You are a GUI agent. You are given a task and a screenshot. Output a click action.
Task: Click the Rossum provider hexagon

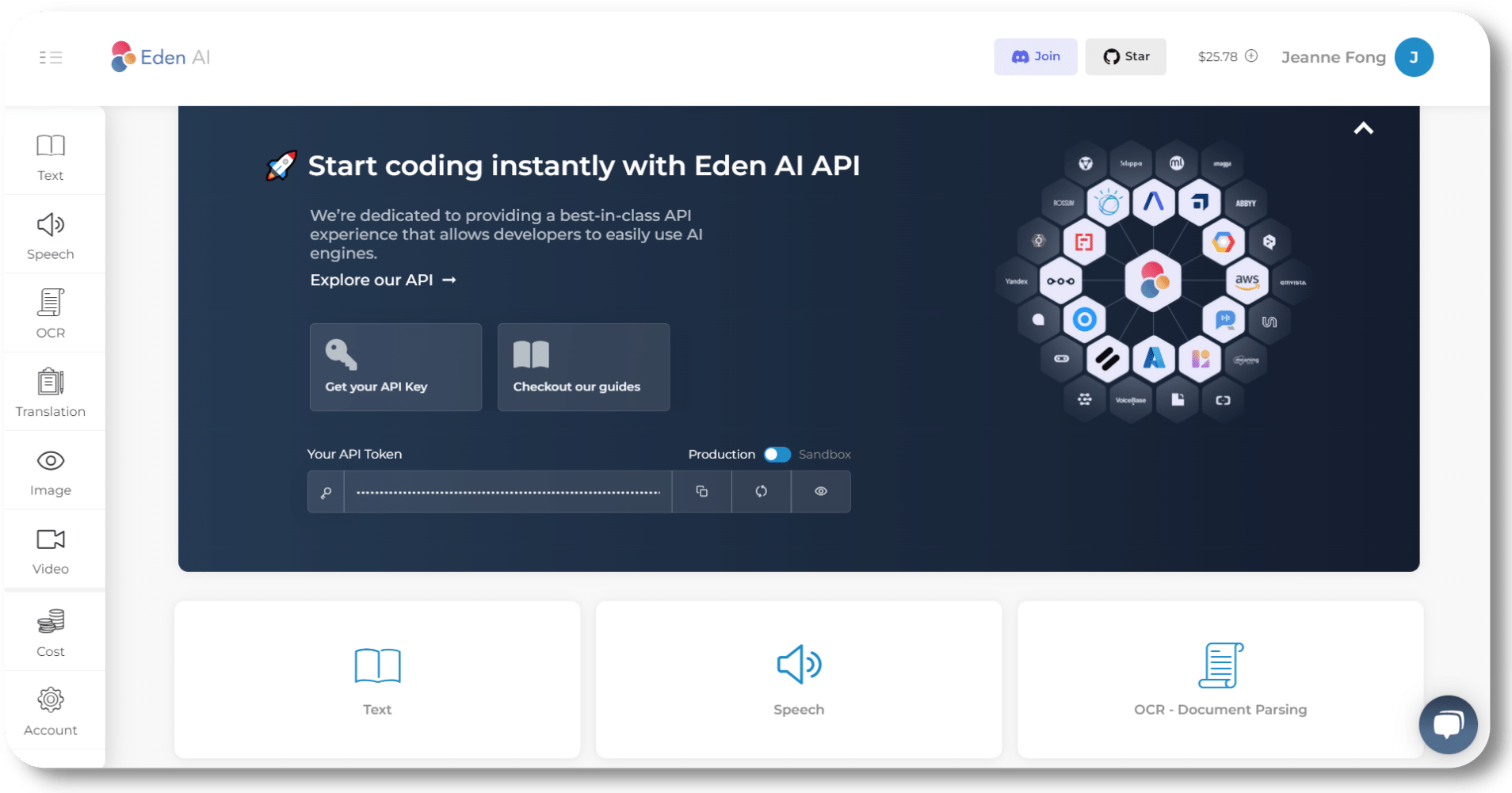tap(1063, 203)
